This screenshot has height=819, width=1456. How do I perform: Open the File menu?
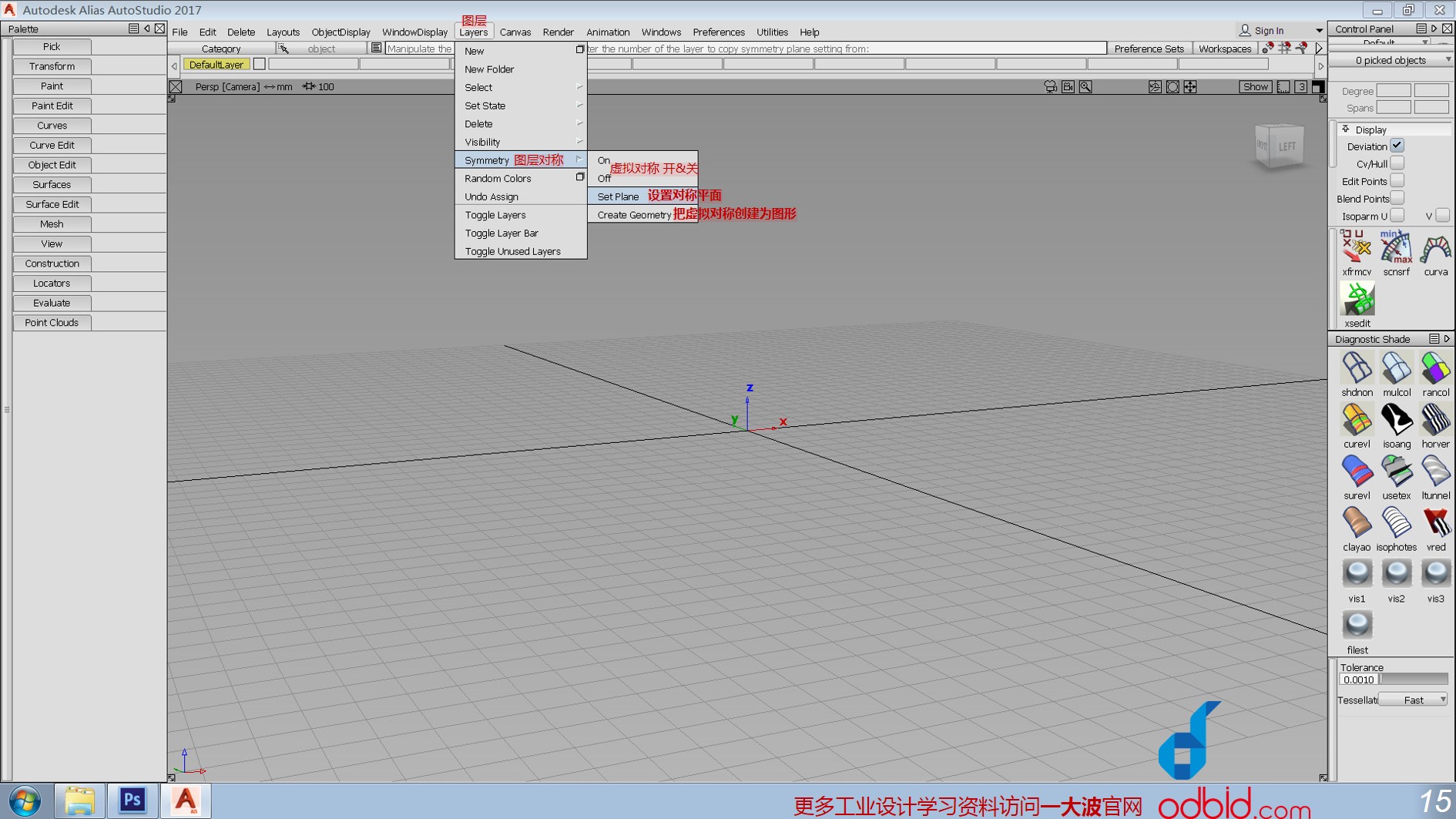coord(180,32)
